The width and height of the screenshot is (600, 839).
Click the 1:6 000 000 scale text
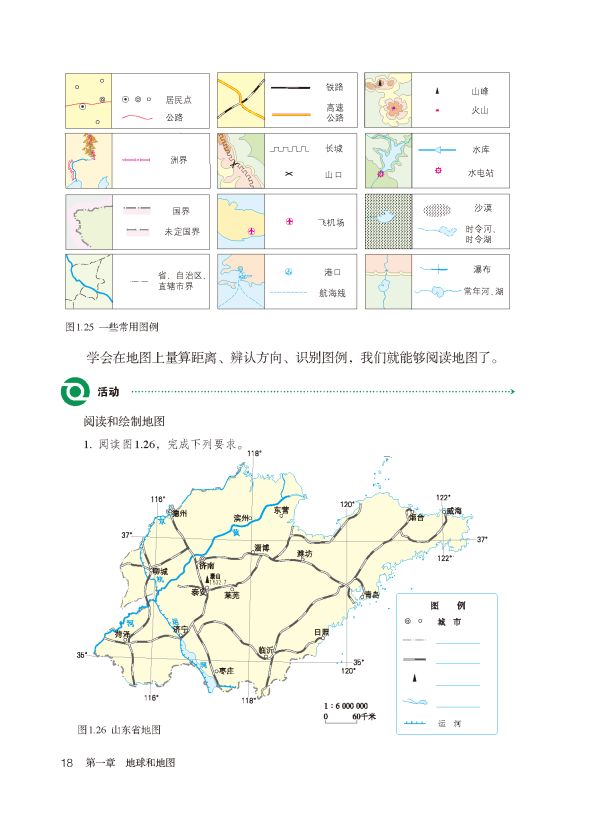point(346,706)
